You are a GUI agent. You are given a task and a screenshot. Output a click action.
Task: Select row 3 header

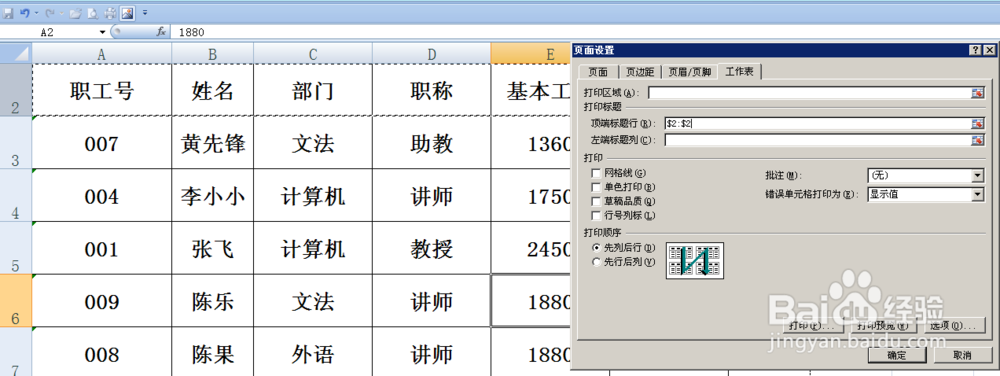click(16, 143)
